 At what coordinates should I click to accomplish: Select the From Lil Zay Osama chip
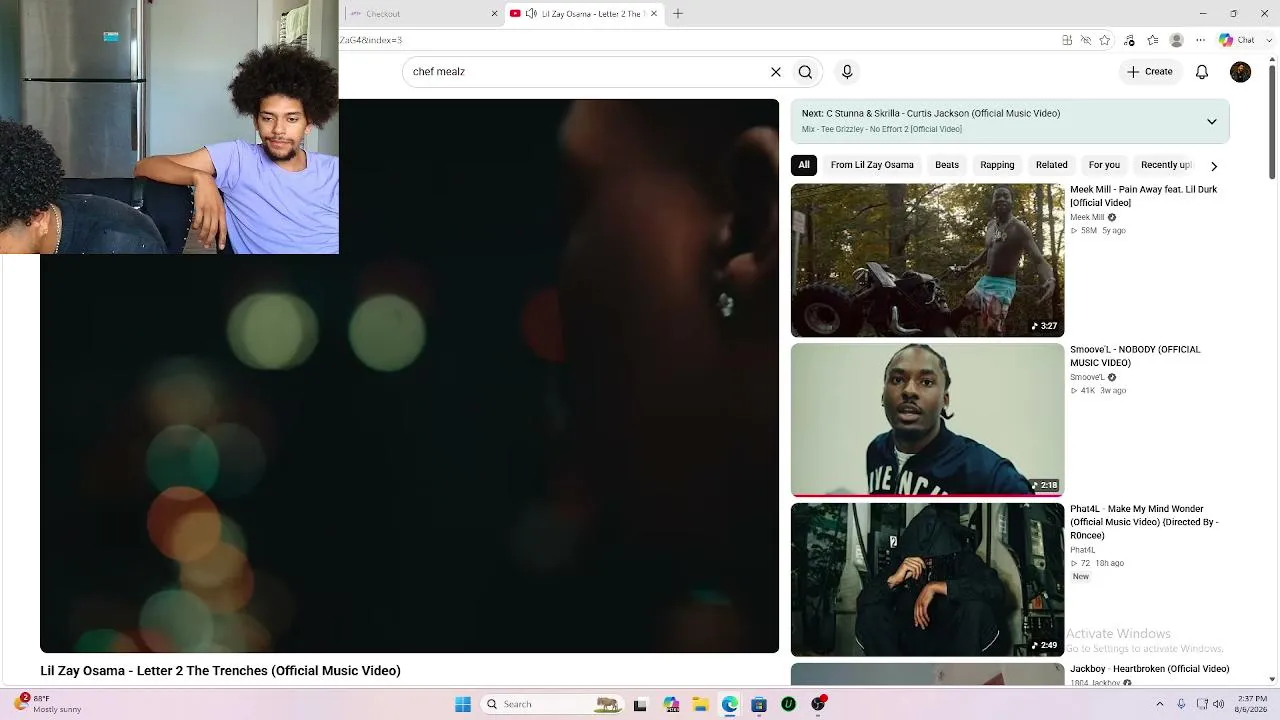(872, 165)
